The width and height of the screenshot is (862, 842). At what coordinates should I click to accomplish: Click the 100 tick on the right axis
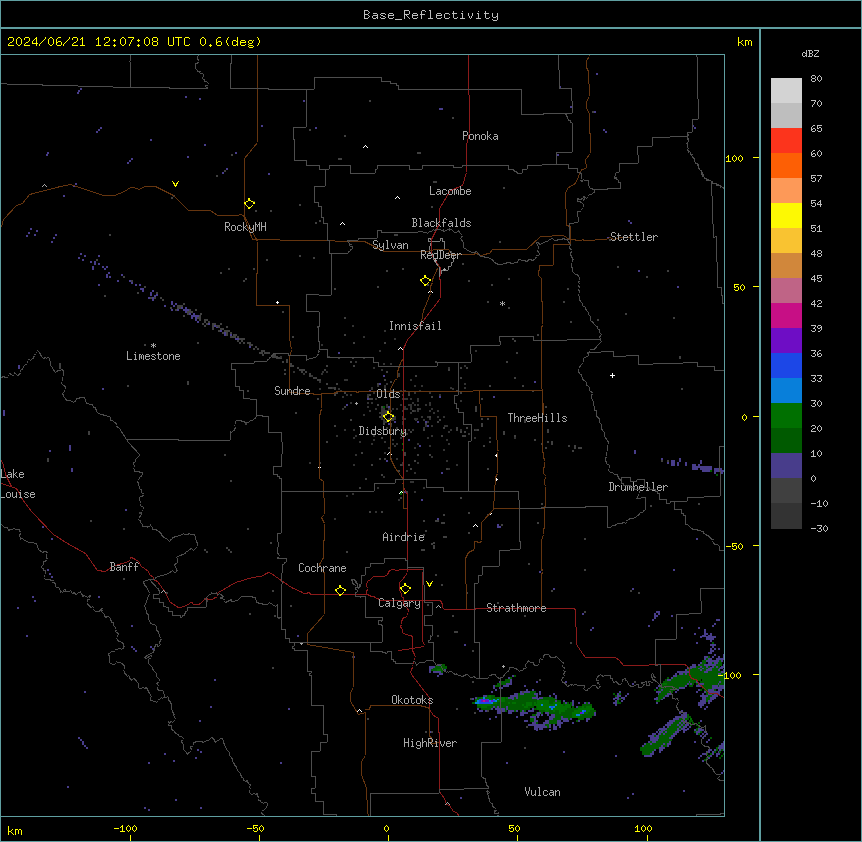(x=734, y=158)
